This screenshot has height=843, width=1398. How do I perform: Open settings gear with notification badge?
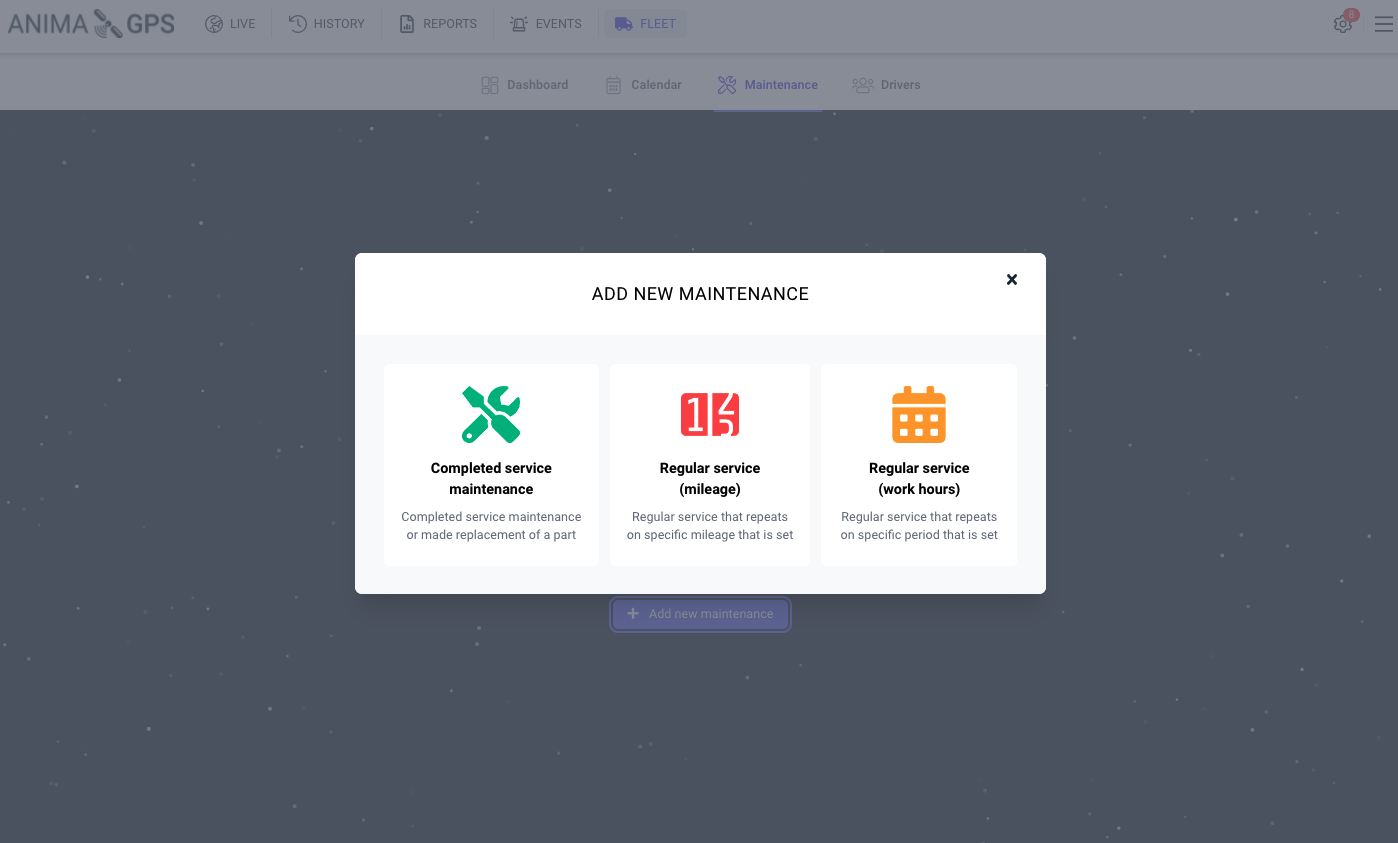coord(1343,24)
